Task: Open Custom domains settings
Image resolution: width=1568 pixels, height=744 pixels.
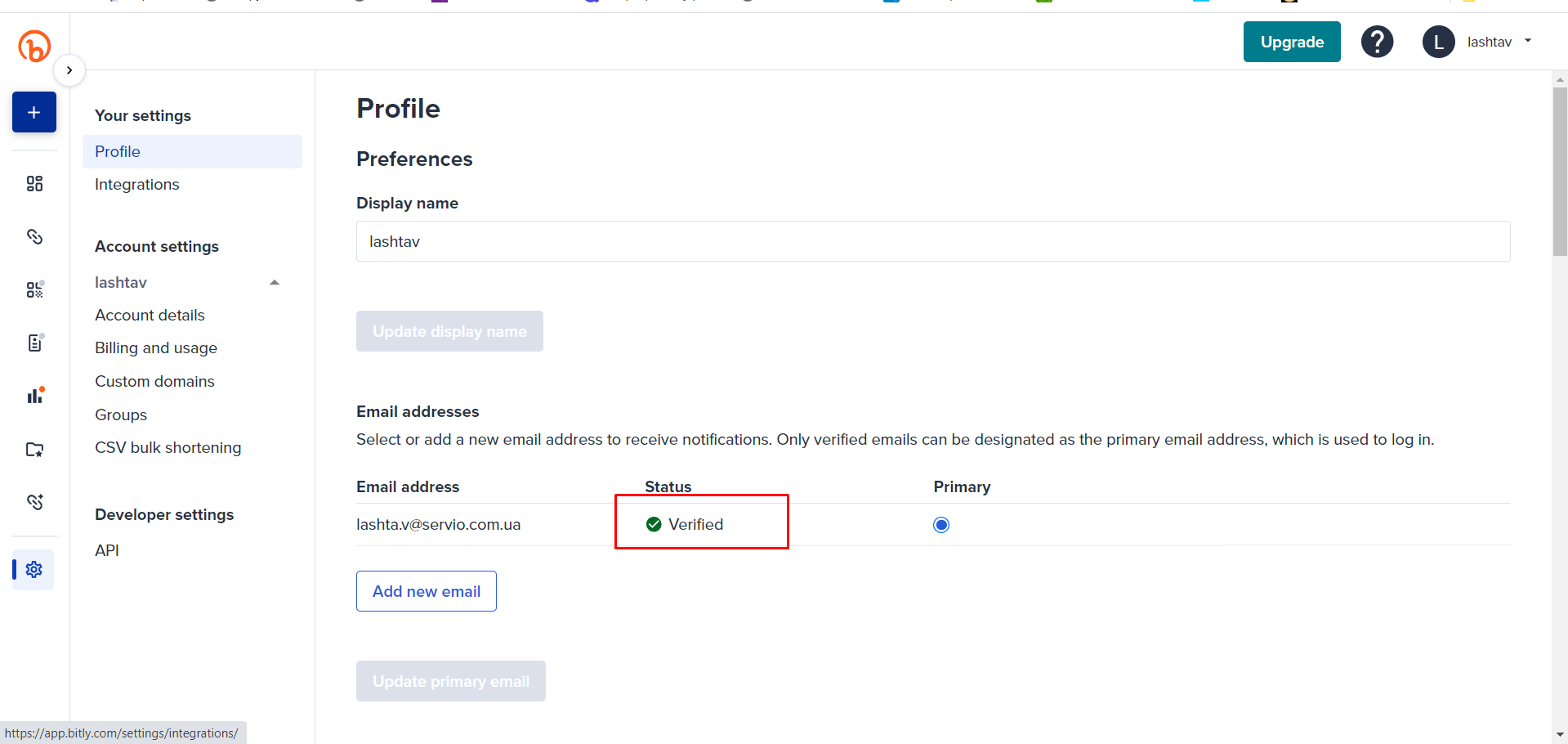Action: [154, 382]
